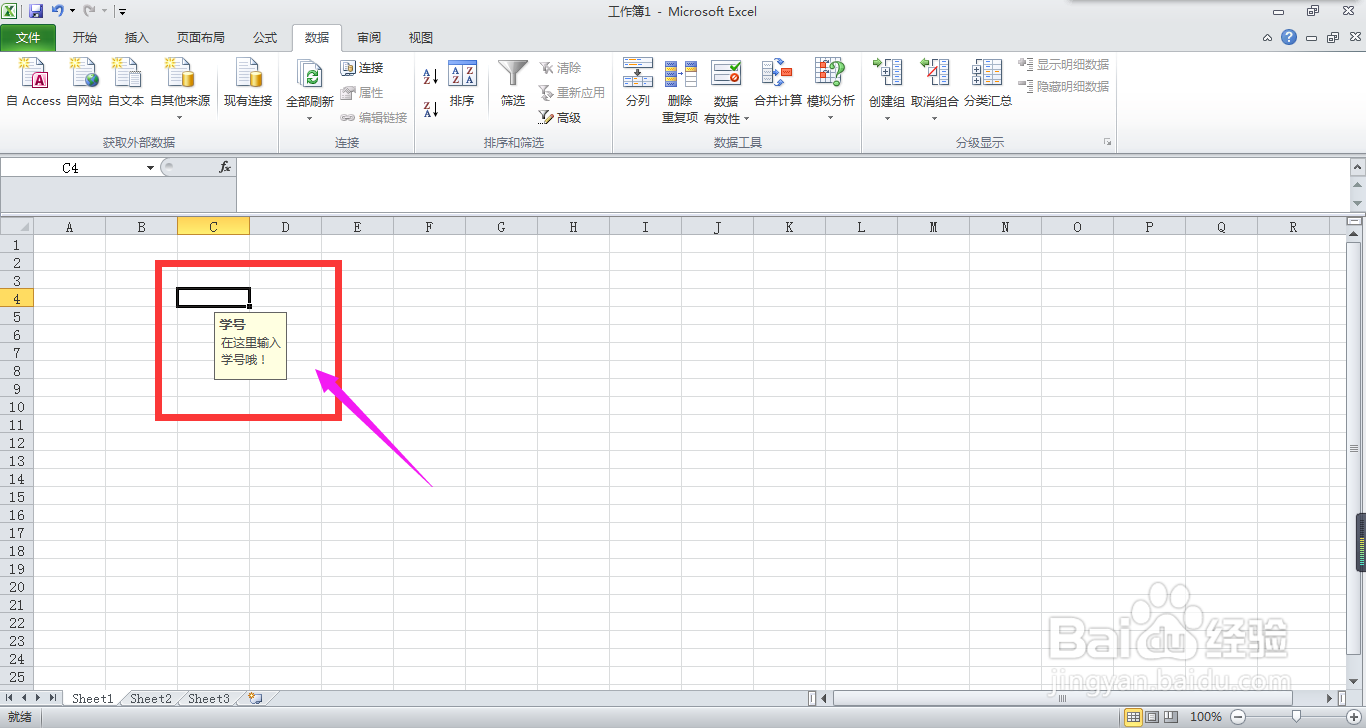Click 显示明细数据 to show detail

[x=1063, y=64]
